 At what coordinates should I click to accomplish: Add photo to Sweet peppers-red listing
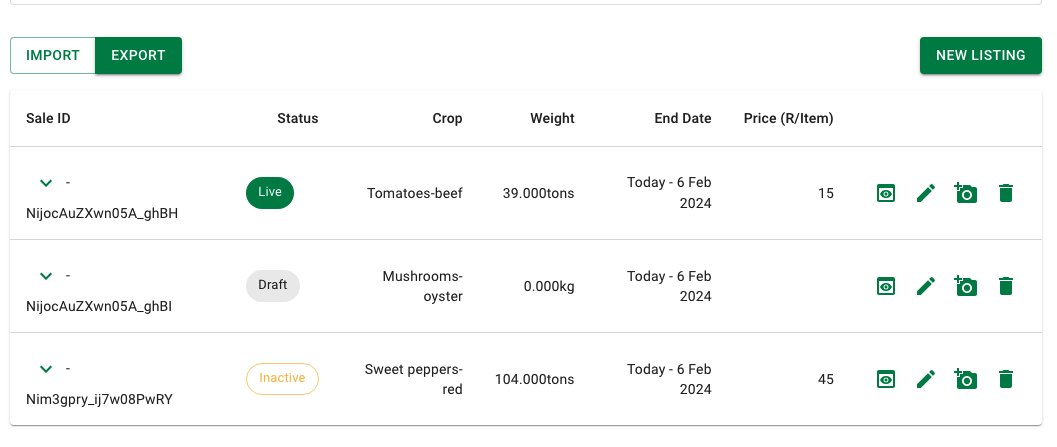point(965,379)
